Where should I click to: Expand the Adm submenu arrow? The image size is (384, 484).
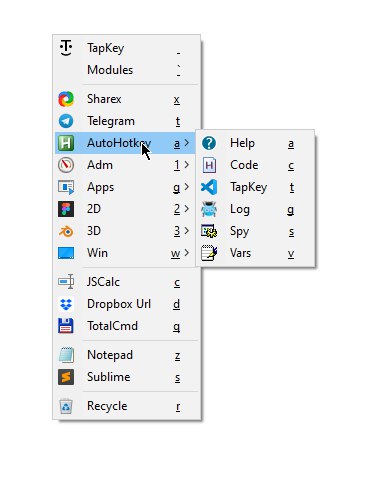pyautogui.click(x=187, y=165)
